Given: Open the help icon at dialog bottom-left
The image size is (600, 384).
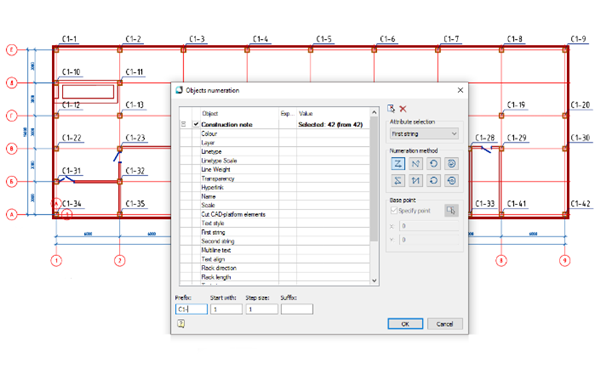Looking at the screenshot, I should point(181,324).
